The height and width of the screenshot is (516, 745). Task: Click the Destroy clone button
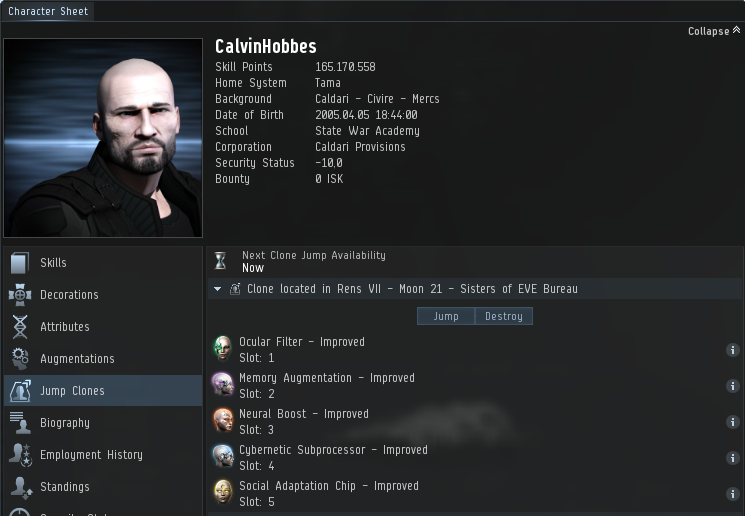coord(504,316)
